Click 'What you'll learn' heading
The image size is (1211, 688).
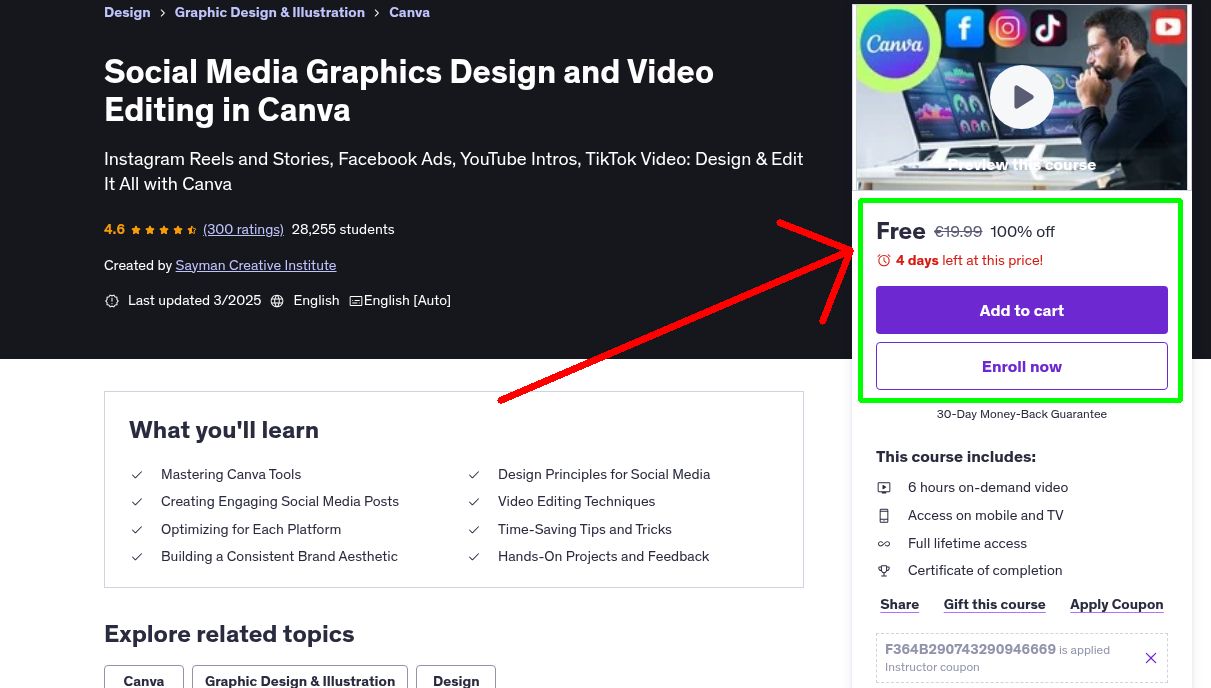224,430
